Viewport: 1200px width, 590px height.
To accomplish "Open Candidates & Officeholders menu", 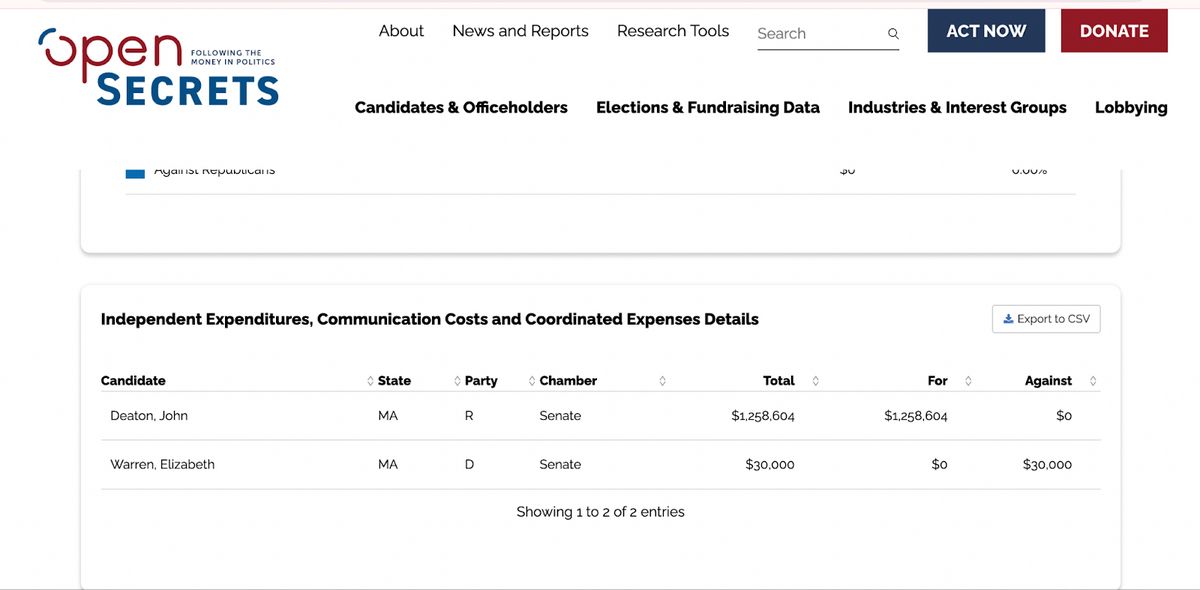I will [x=461, y=108].
